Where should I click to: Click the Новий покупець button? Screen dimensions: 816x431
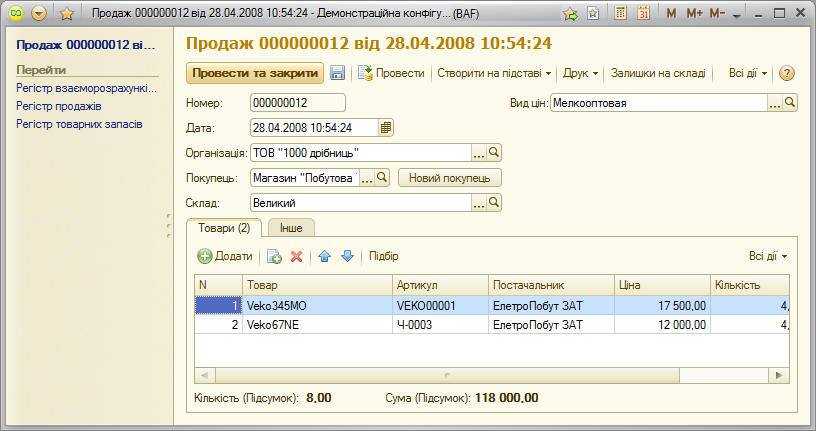click(x=450, y=178)
